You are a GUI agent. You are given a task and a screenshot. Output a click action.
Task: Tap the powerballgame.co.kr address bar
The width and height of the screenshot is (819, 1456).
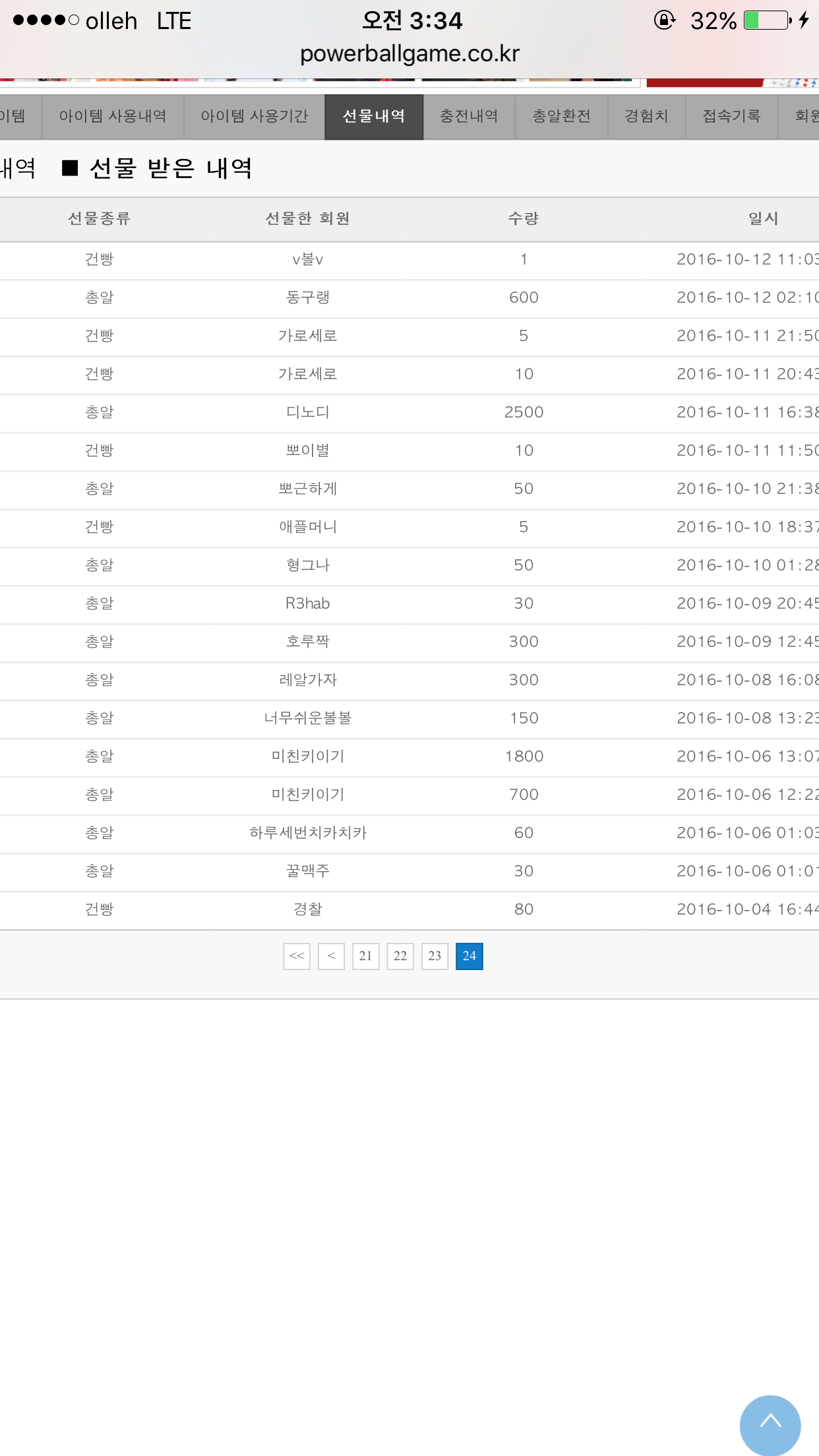(409, 54)
